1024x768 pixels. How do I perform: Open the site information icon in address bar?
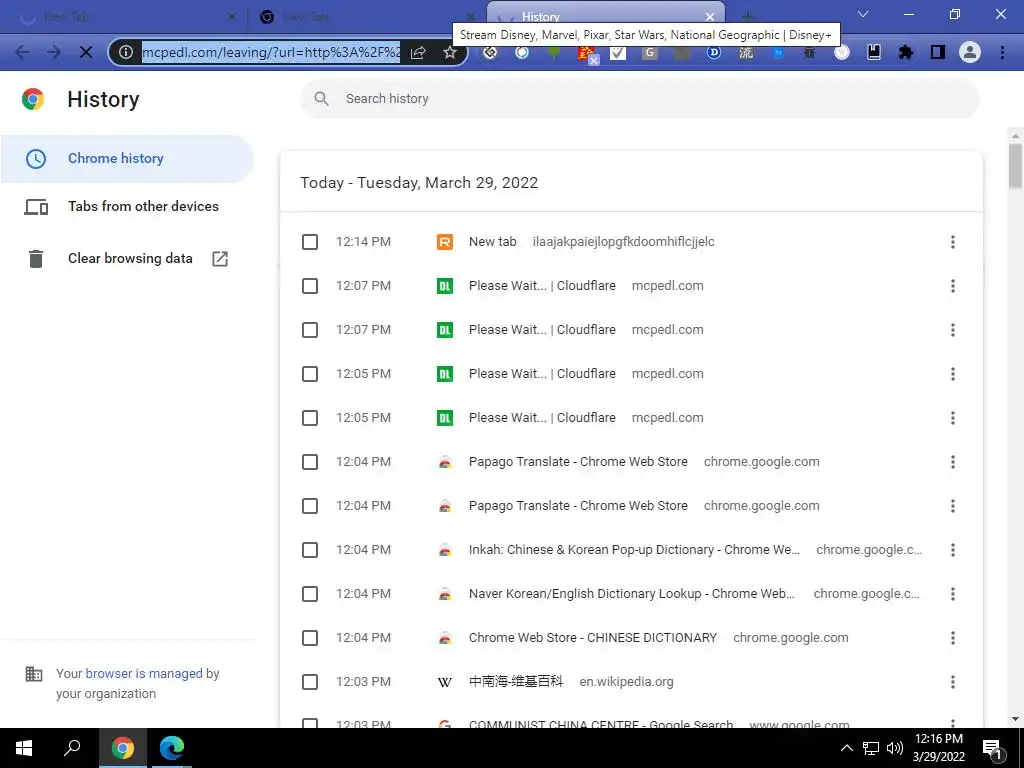tap(126, 52)
